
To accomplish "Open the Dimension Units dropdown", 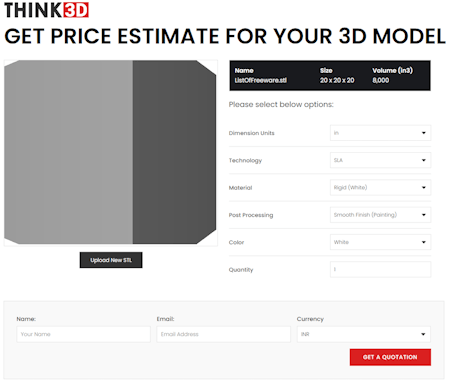I will pos(380,133).
